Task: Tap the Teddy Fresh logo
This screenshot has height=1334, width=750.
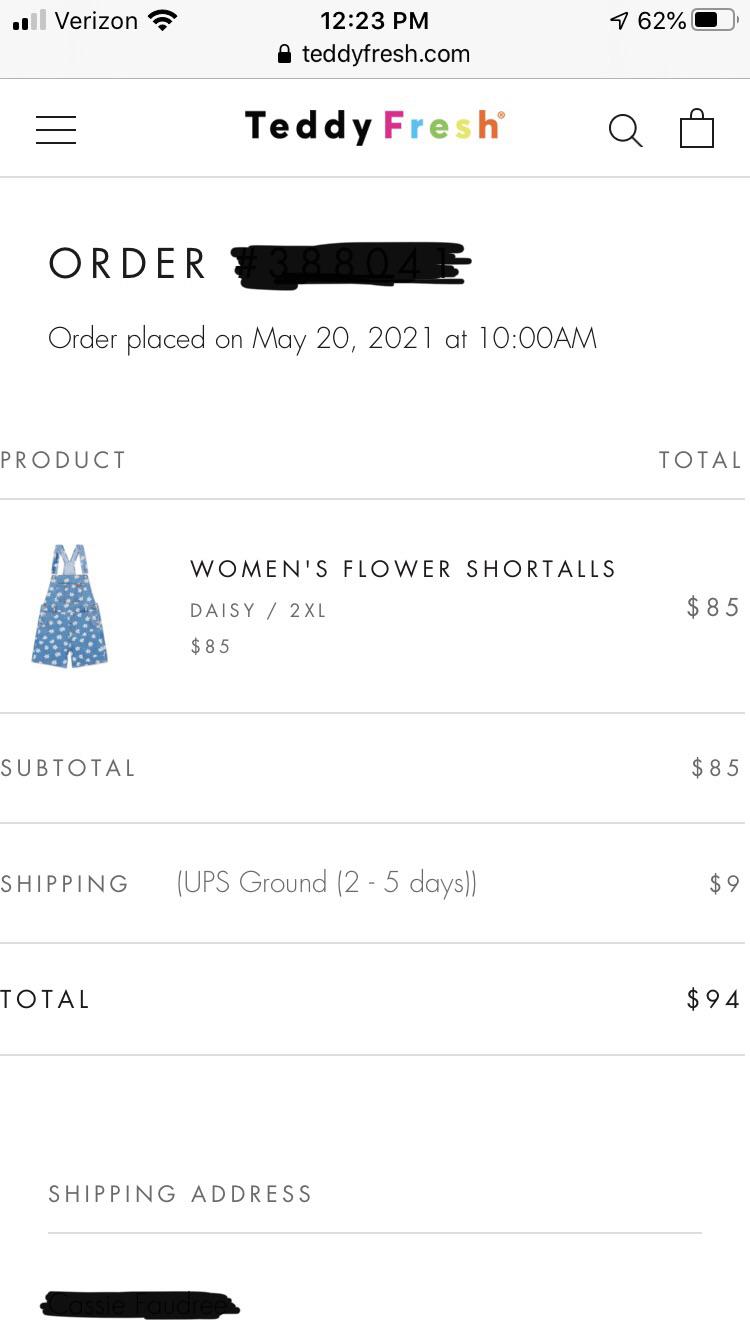Action: (374, 127)
